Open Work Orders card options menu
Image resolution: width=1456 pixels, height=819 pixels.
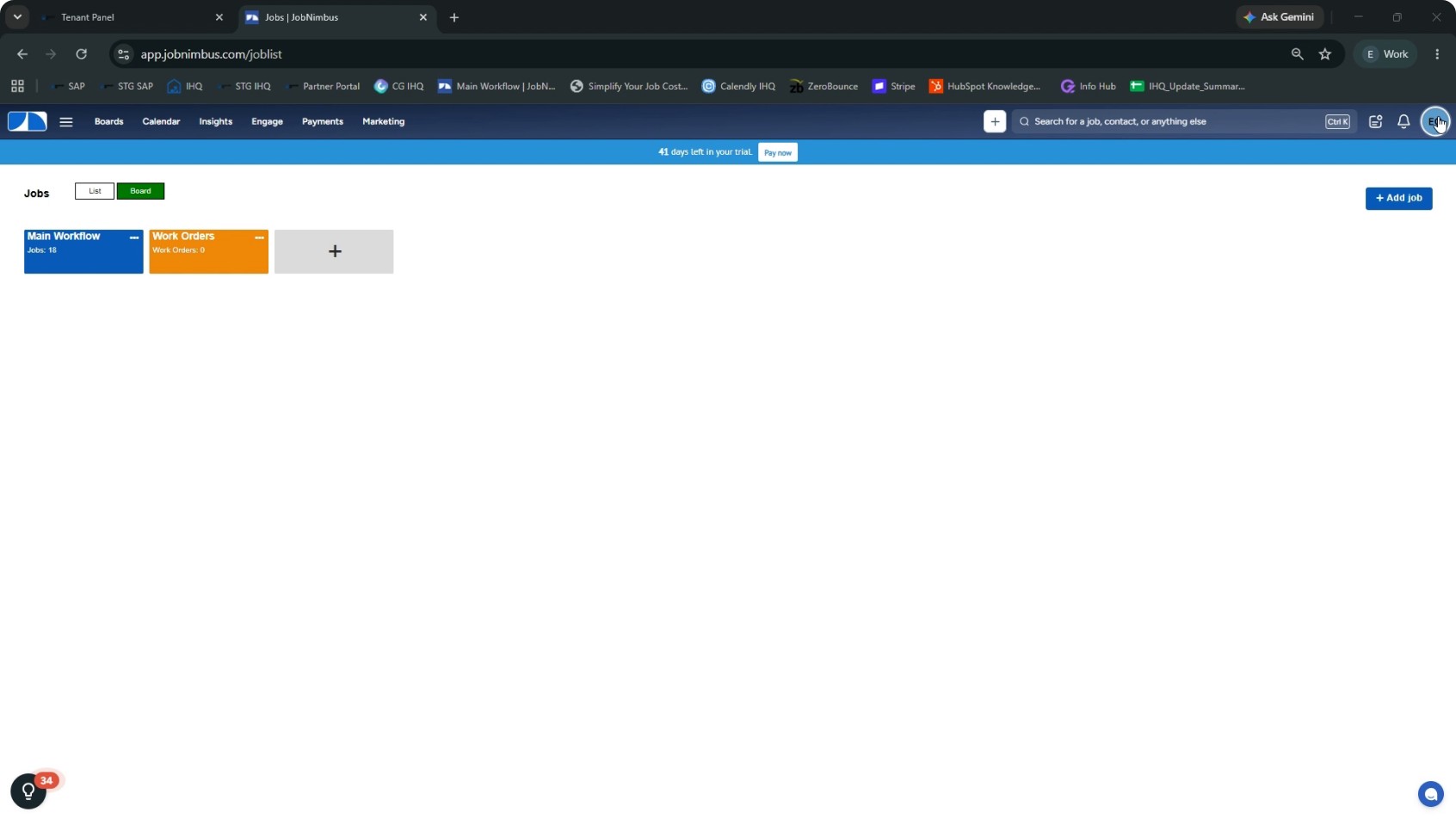point(259,237)
